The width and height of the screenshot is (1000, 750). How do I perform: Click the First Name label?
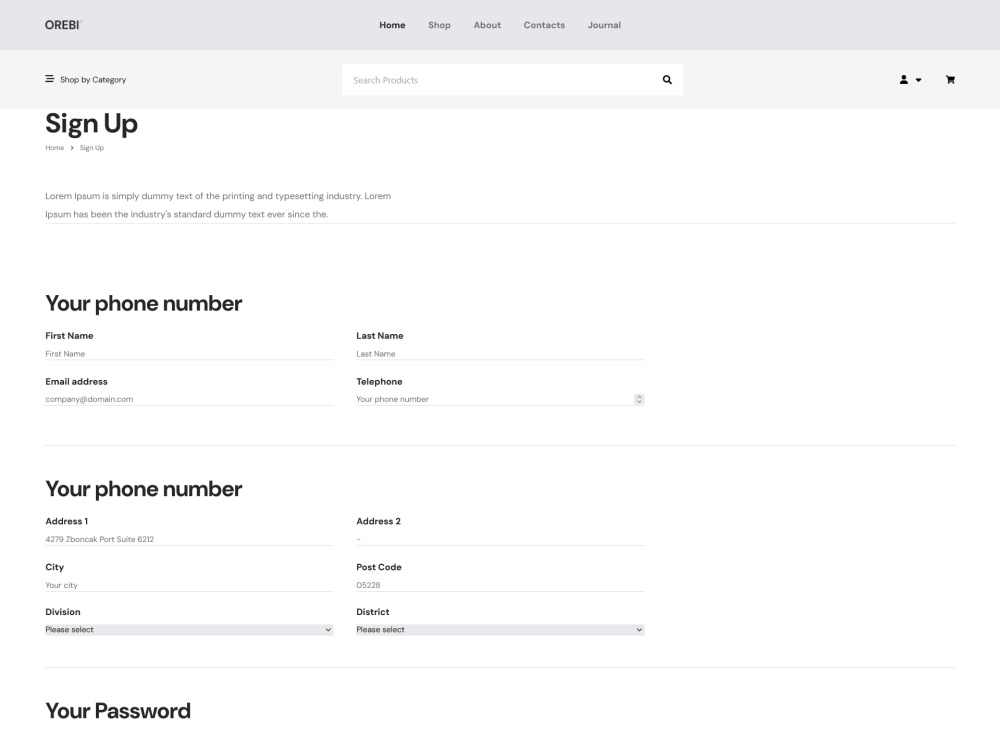[x=69, y=335]
